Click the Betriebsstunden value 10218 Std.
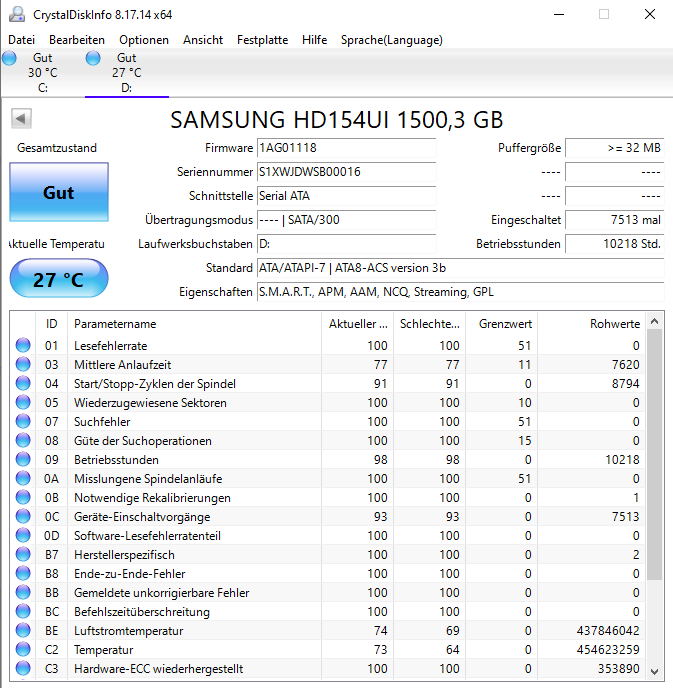Image resolution: width=673 pixels, height=688 pixels. click(614, 244)
